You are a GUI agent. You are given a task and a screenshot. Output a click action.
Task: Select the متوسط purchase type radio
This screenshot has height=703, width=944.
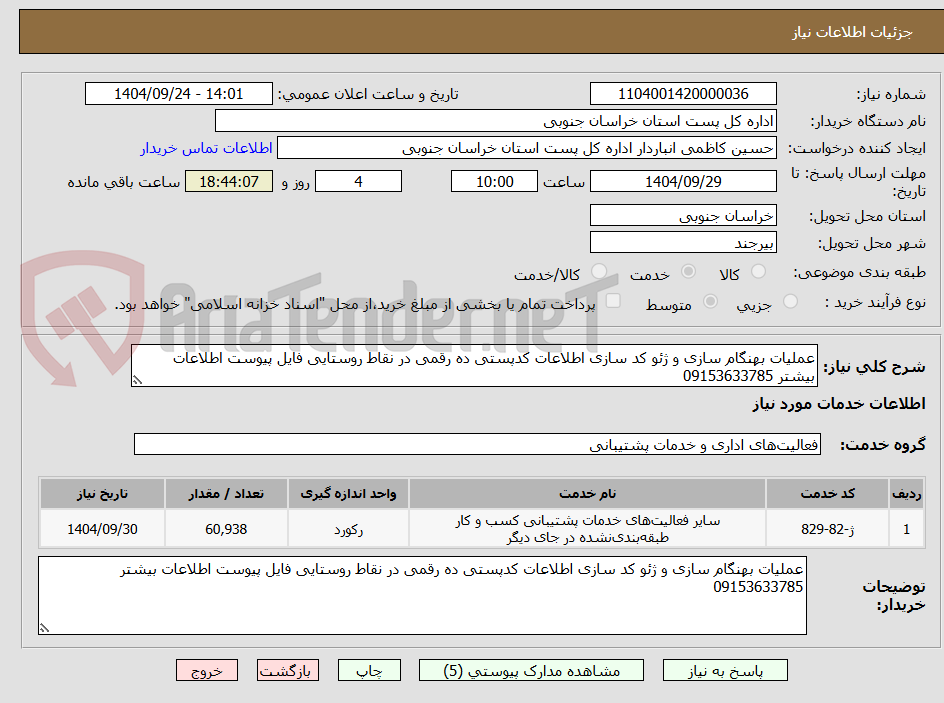tap(711, 303)
